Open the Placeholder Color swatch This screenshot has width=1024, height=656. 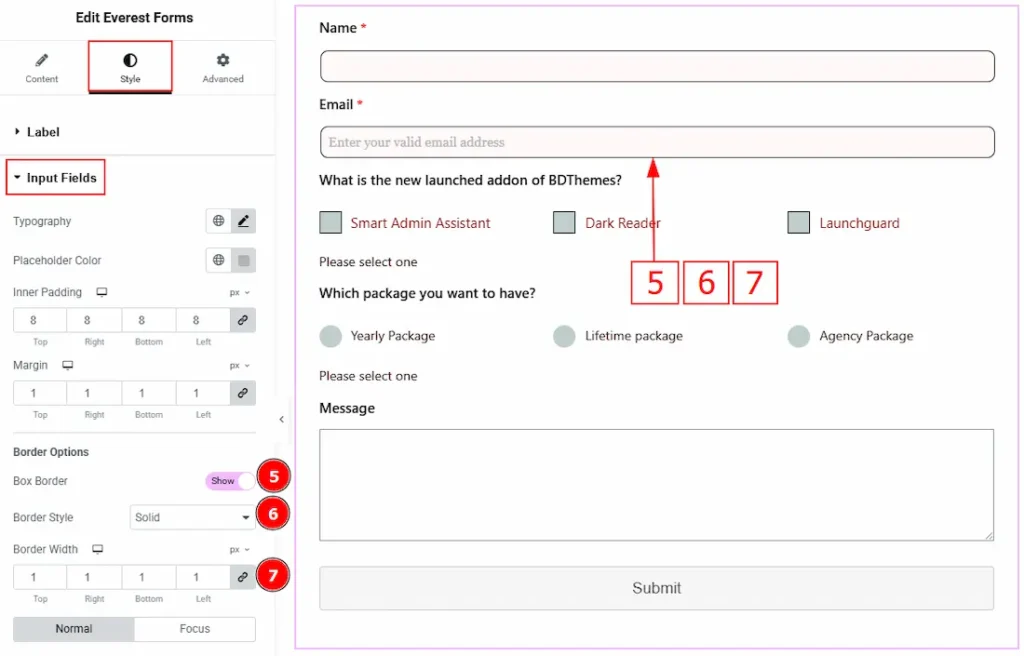click(x=243, y=260)
